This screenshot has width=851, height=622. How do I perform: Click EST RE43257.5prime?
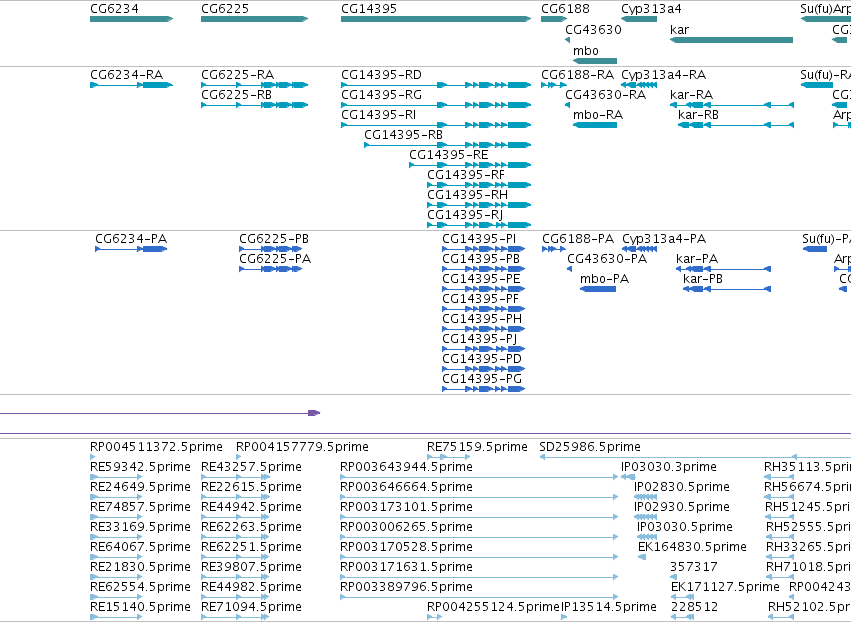click(251, 467)
